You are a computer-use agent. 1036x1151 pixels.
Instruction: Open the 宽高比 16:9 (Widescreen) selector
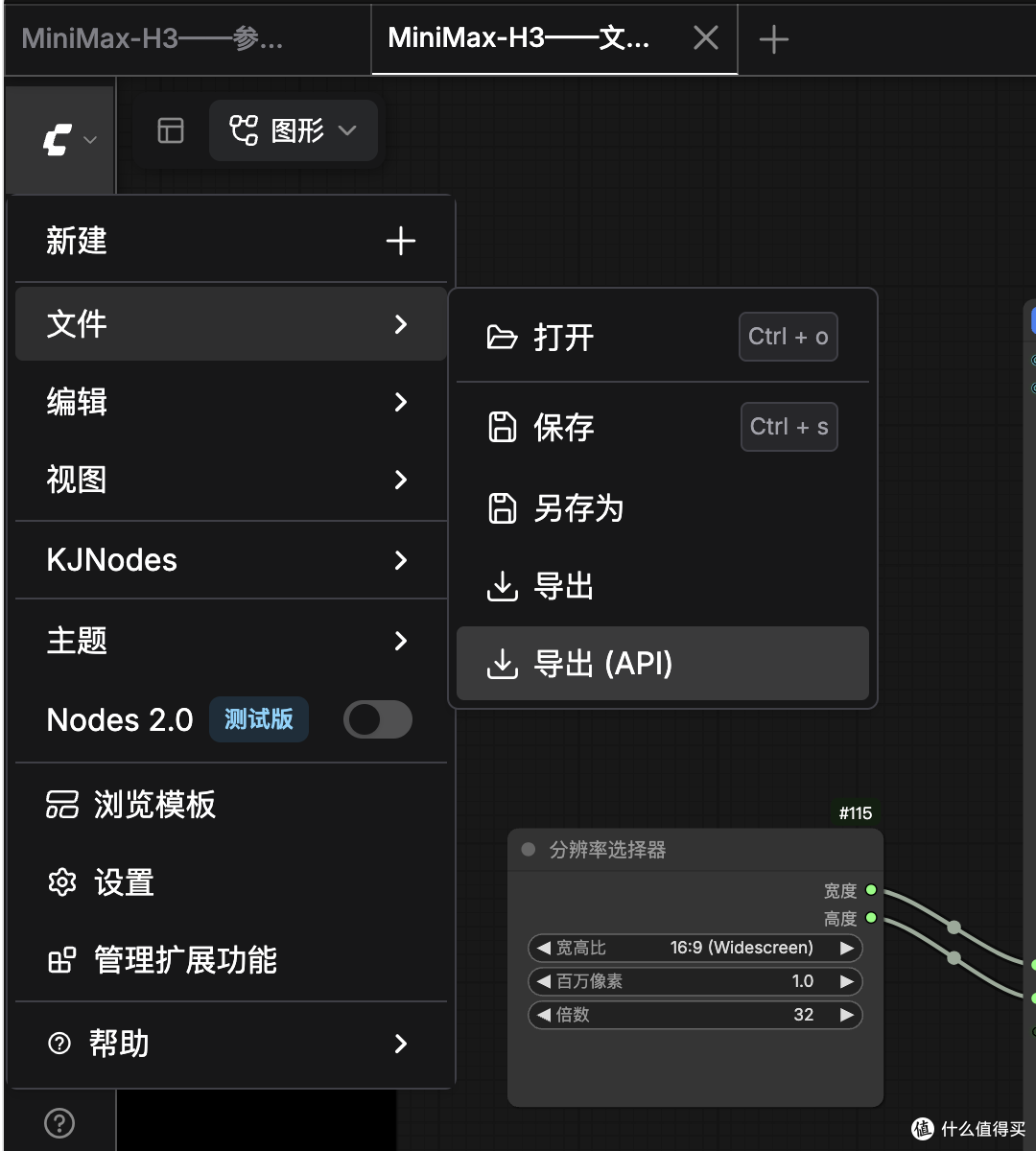(x=695, y=949)
